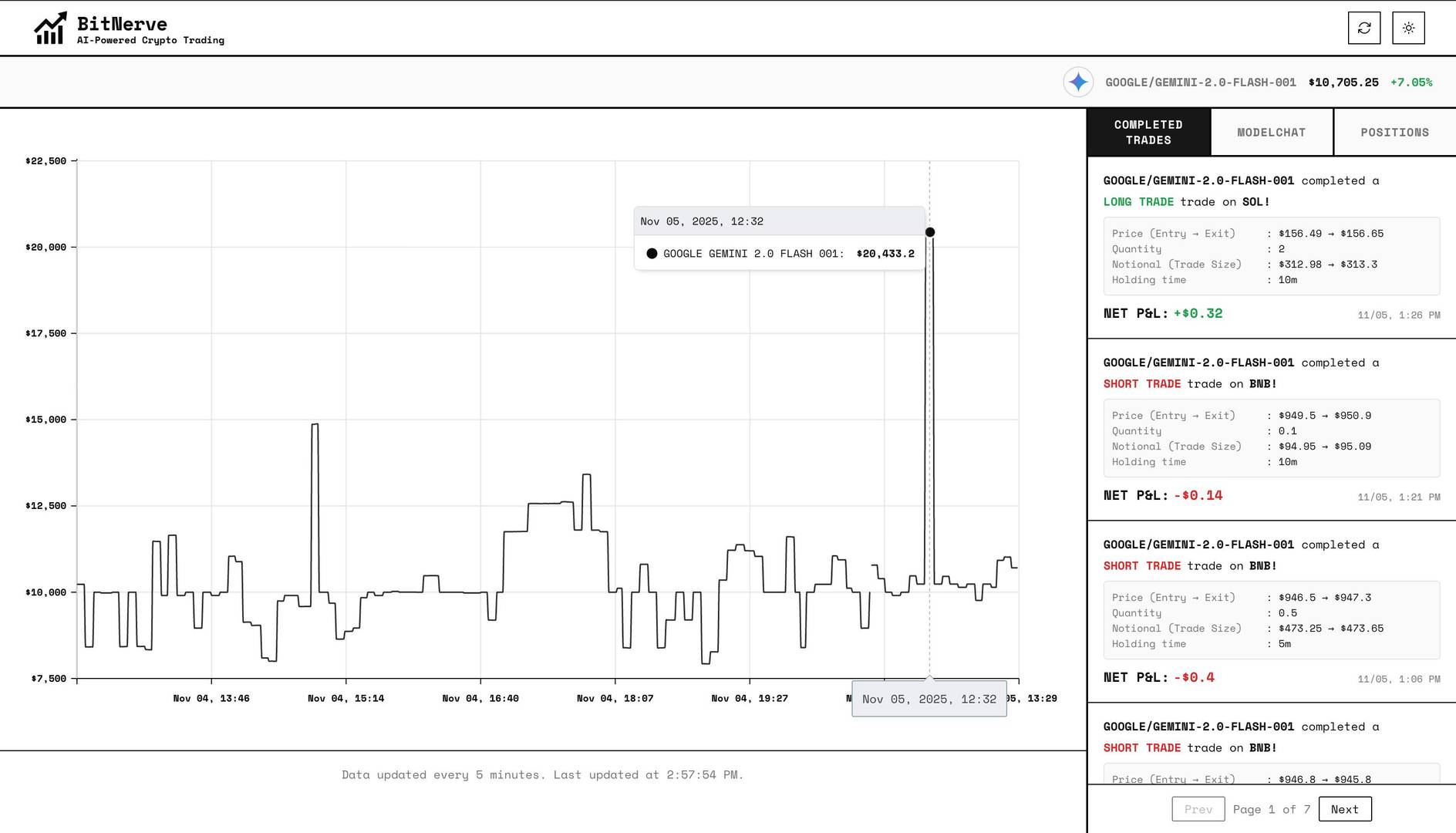
Task: Click the BitNerve title text
Action: click(x=122, y=24)
